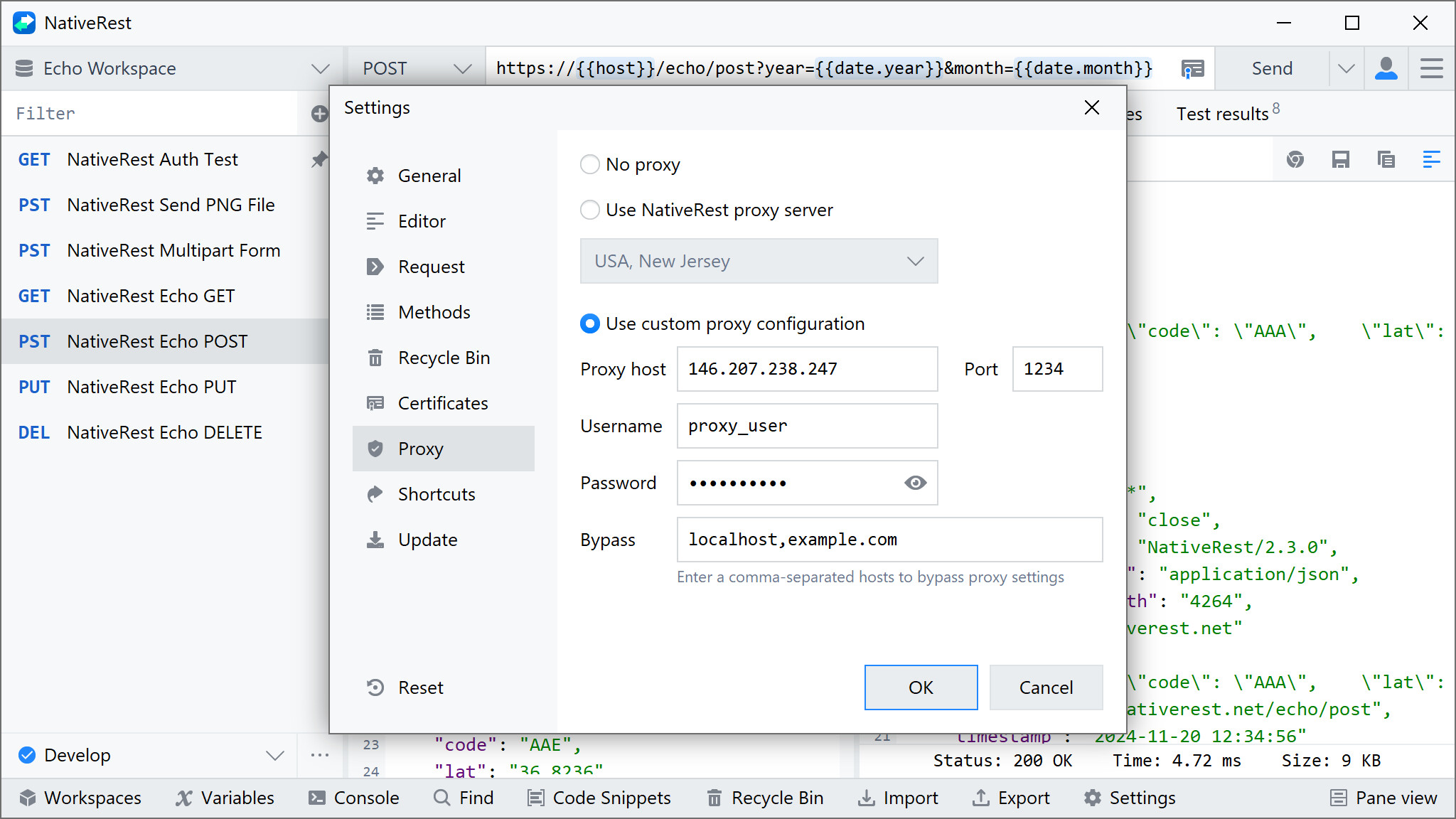Click the Send button
Screen dimensions: 1456x819
point(1272,68)
